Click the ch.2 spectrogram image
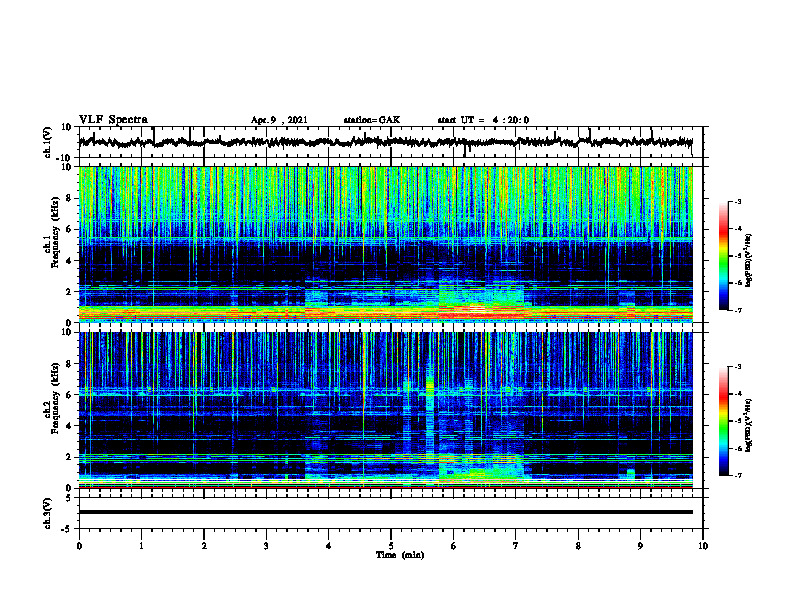This screenshot has height=612, width=792. point(385,410)
